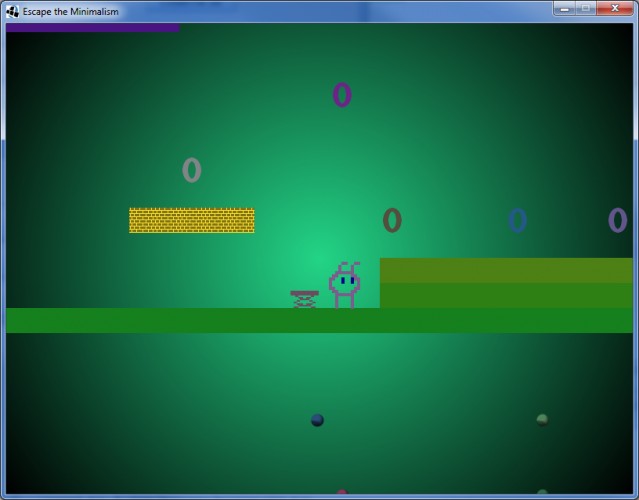Maximize the game window

tap(586, 9)
